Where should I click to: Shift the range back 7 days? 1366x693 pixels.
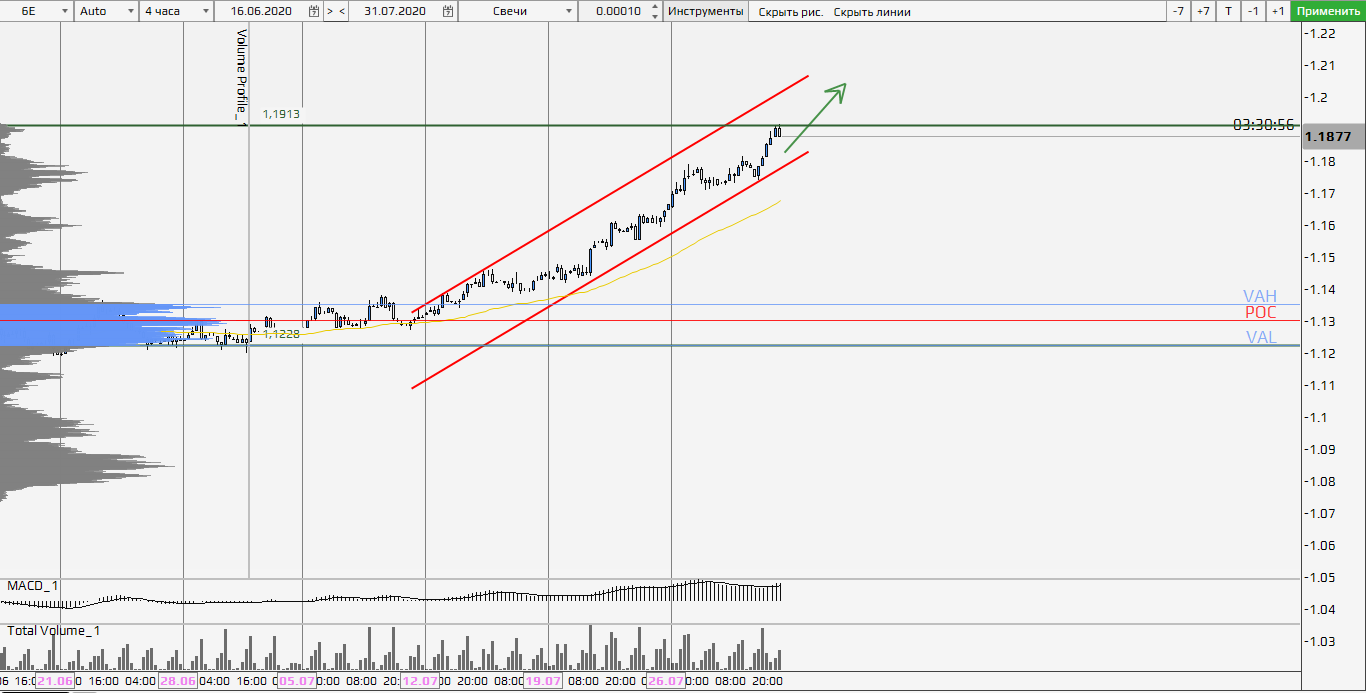[1179, 11]
